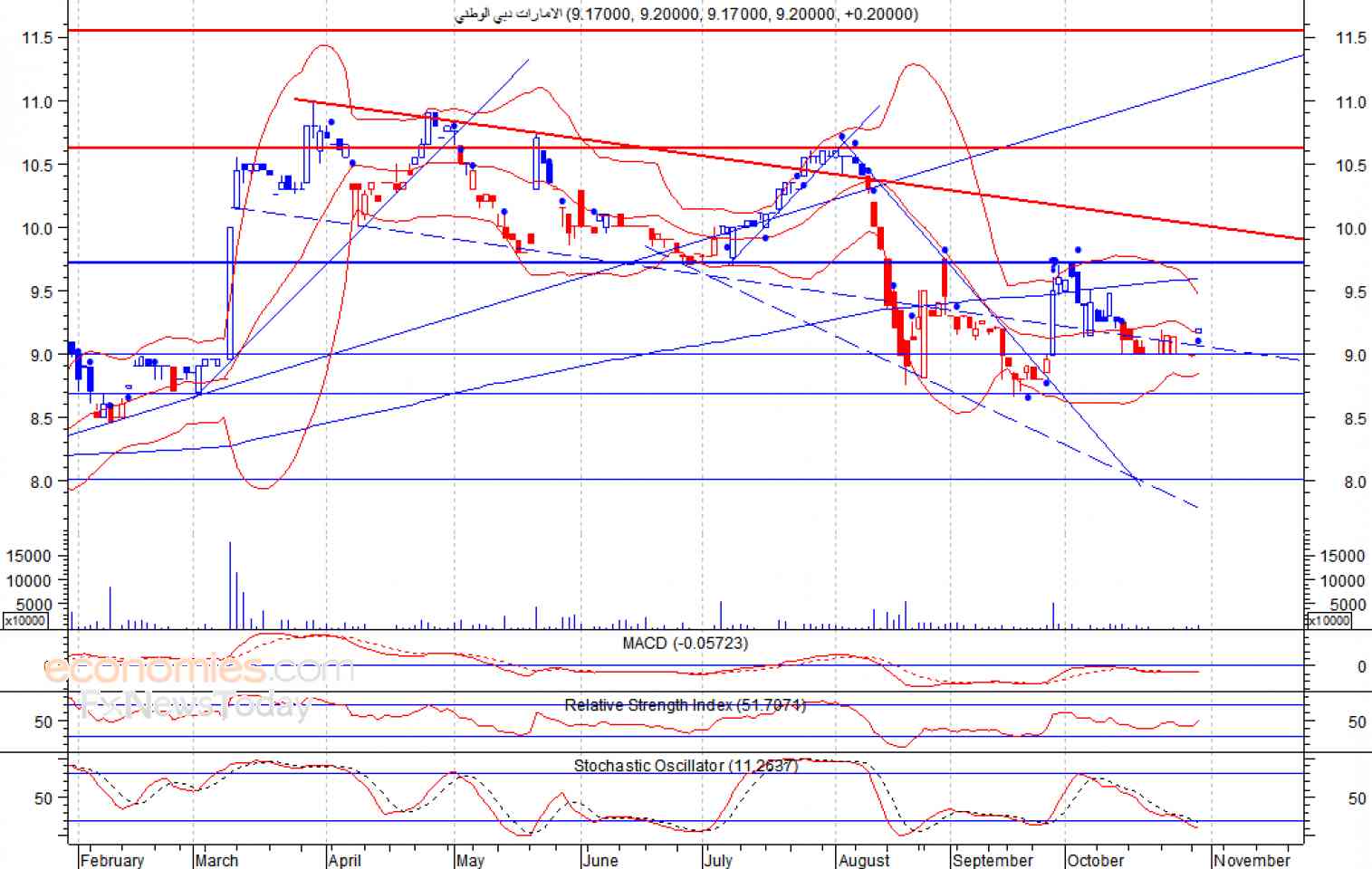
Task: Click the "March" month label
Action: pos(216,860)
